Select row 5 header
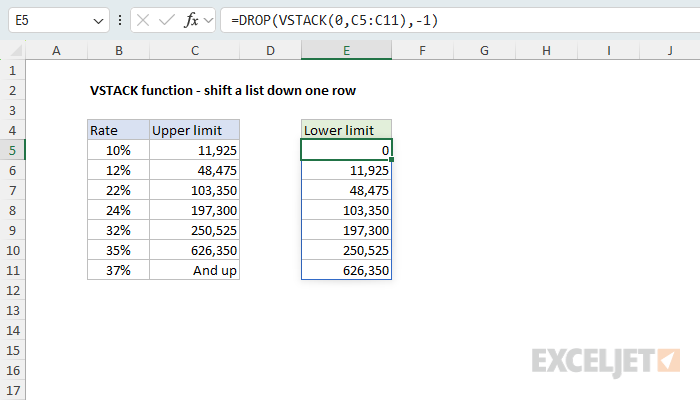The width and height of the screenshot is (700, 400). tap(12, 150)
